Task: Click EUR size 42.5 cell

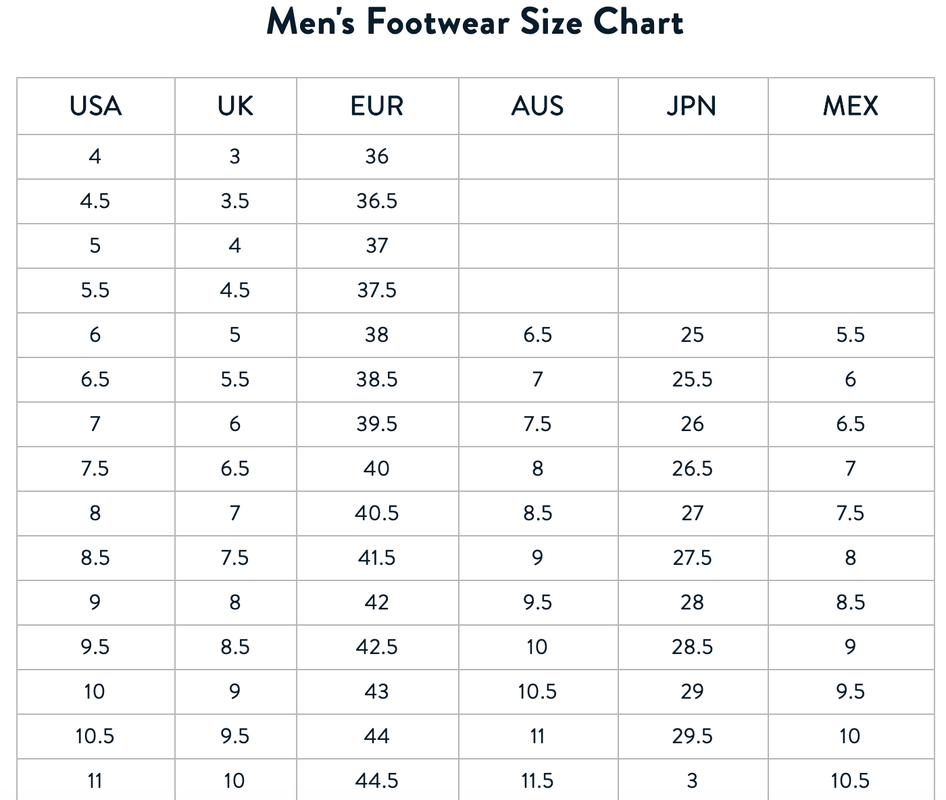Action: (x=377, y=648)
